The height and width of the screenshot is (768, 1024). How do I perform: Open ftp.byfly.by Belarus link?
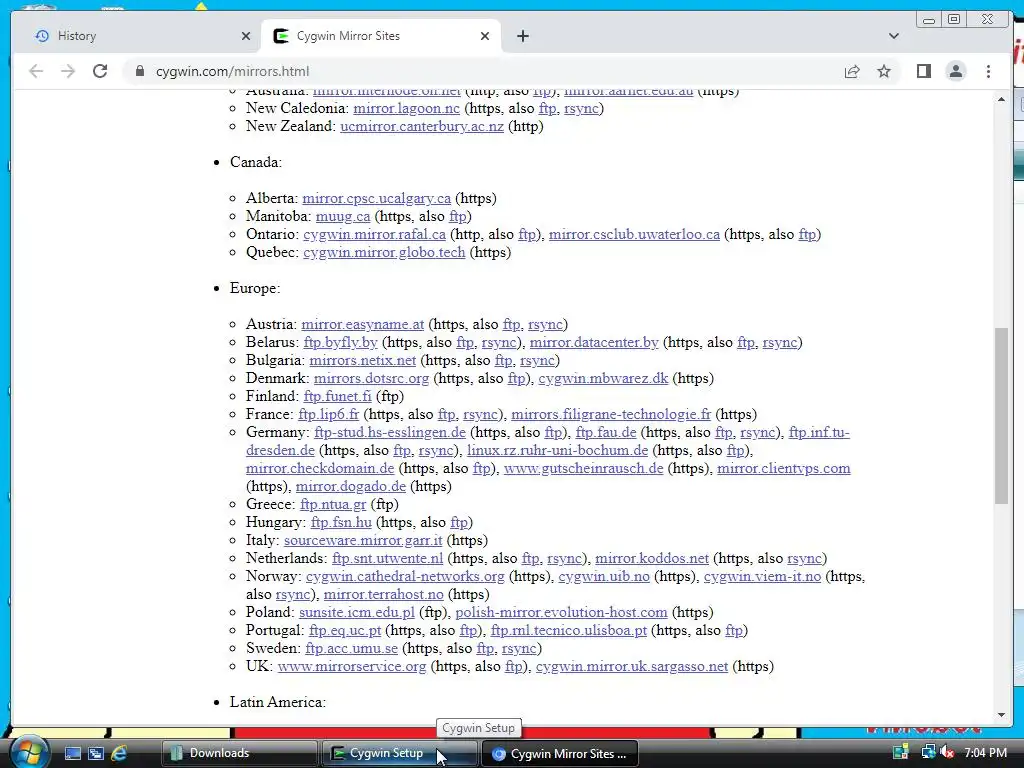pos(340,342)
